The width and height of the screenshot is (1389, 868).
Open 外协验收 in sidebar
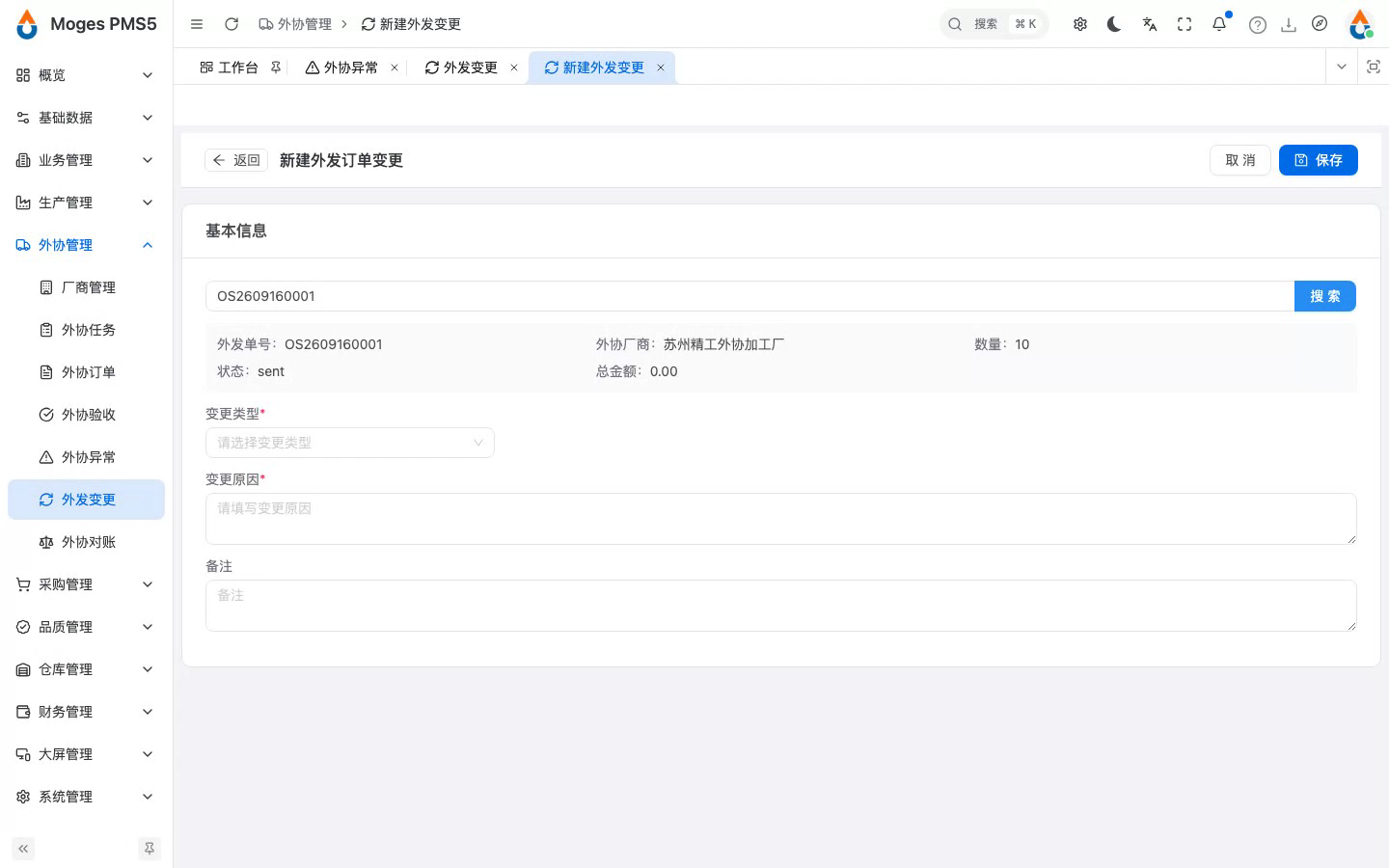click(86, 415)
